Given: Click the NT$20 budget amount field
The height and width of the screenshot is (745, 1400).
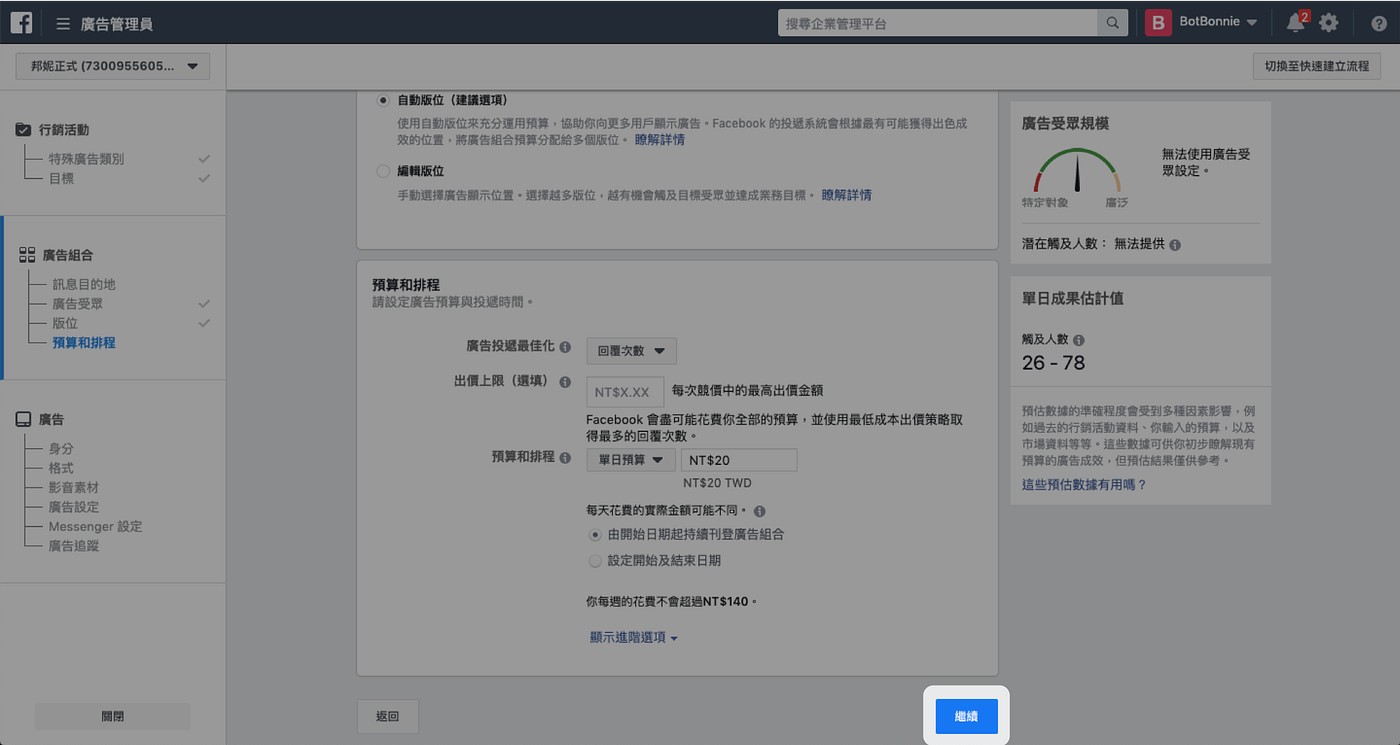Looking at the screenshot, I should coord(739,460).
